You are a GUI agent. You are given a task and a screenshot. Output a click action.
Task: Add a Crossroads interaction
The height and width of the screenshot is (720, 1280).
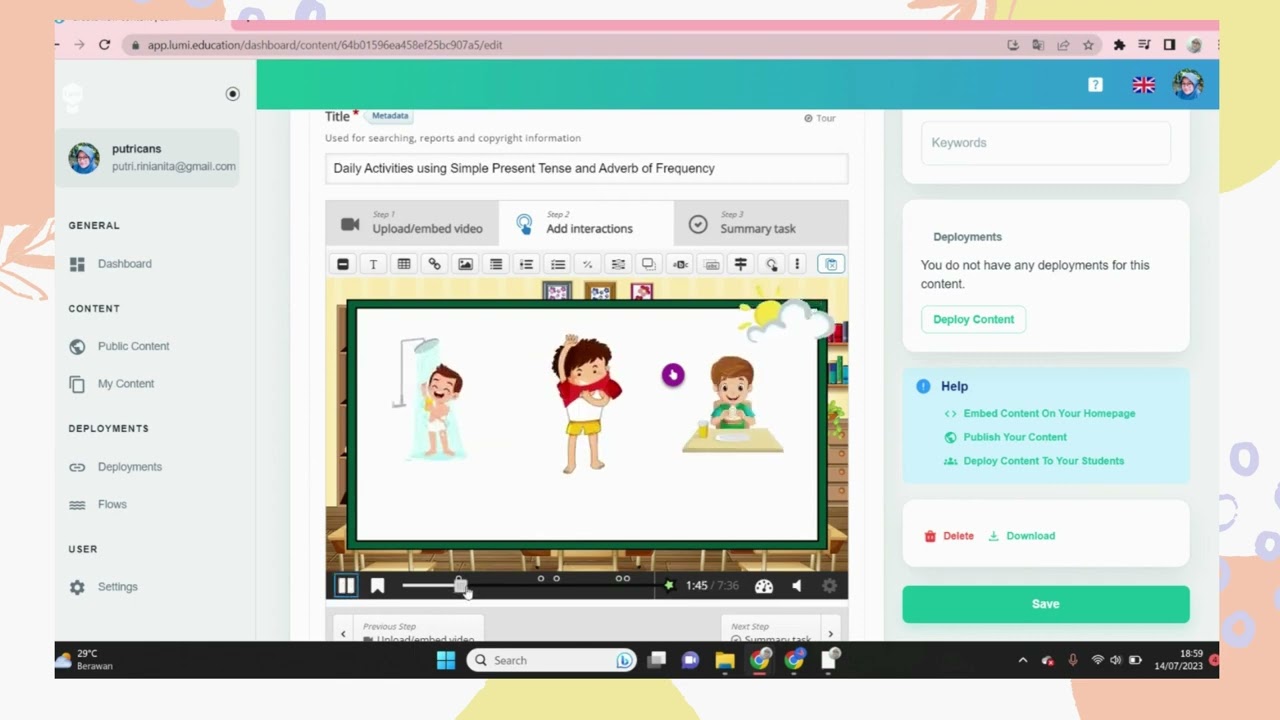(x=741, y=264)
